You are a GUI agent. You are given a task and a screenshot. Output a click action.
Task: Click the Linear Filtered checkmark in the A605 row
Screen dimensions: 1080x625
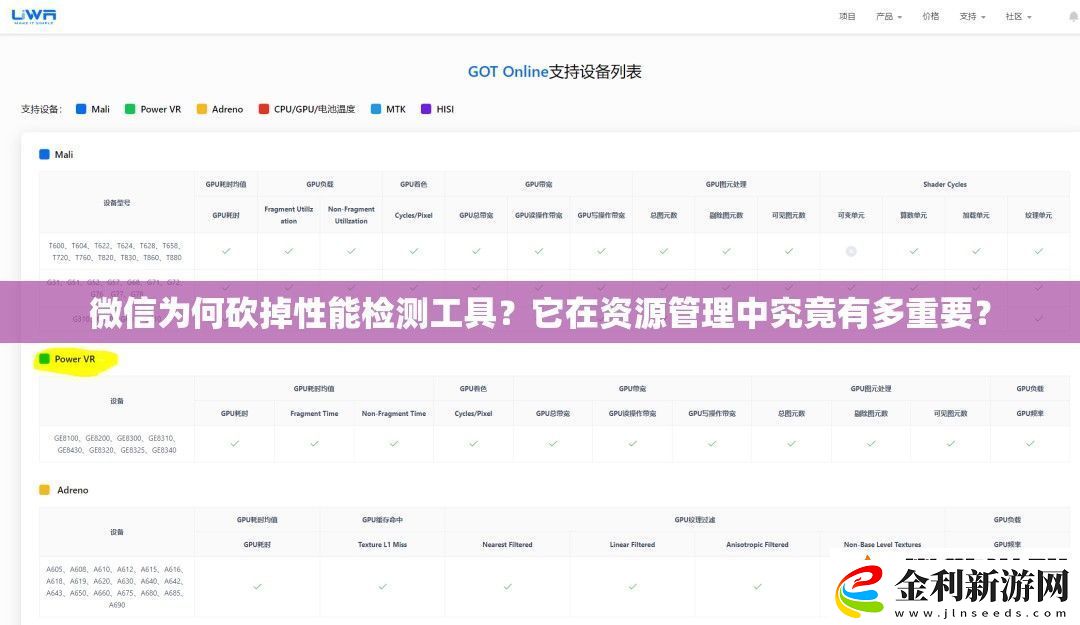coord(632,587)
